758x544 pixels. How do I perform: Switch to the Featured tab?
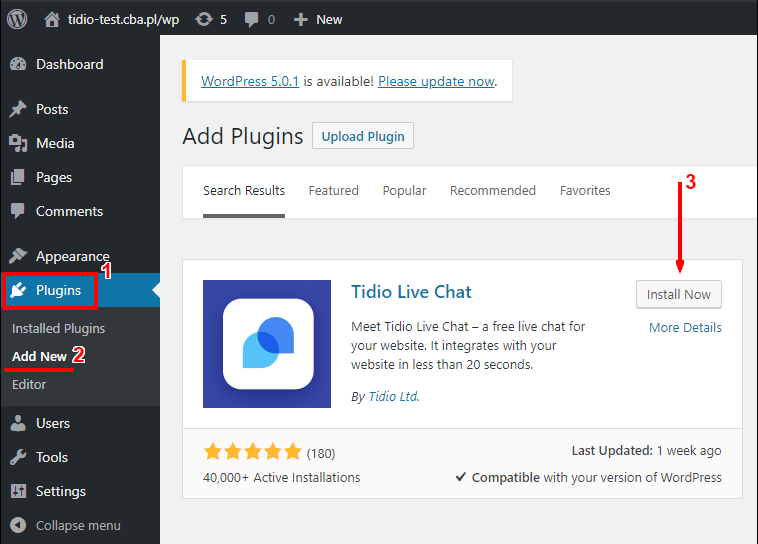(334, 191)
